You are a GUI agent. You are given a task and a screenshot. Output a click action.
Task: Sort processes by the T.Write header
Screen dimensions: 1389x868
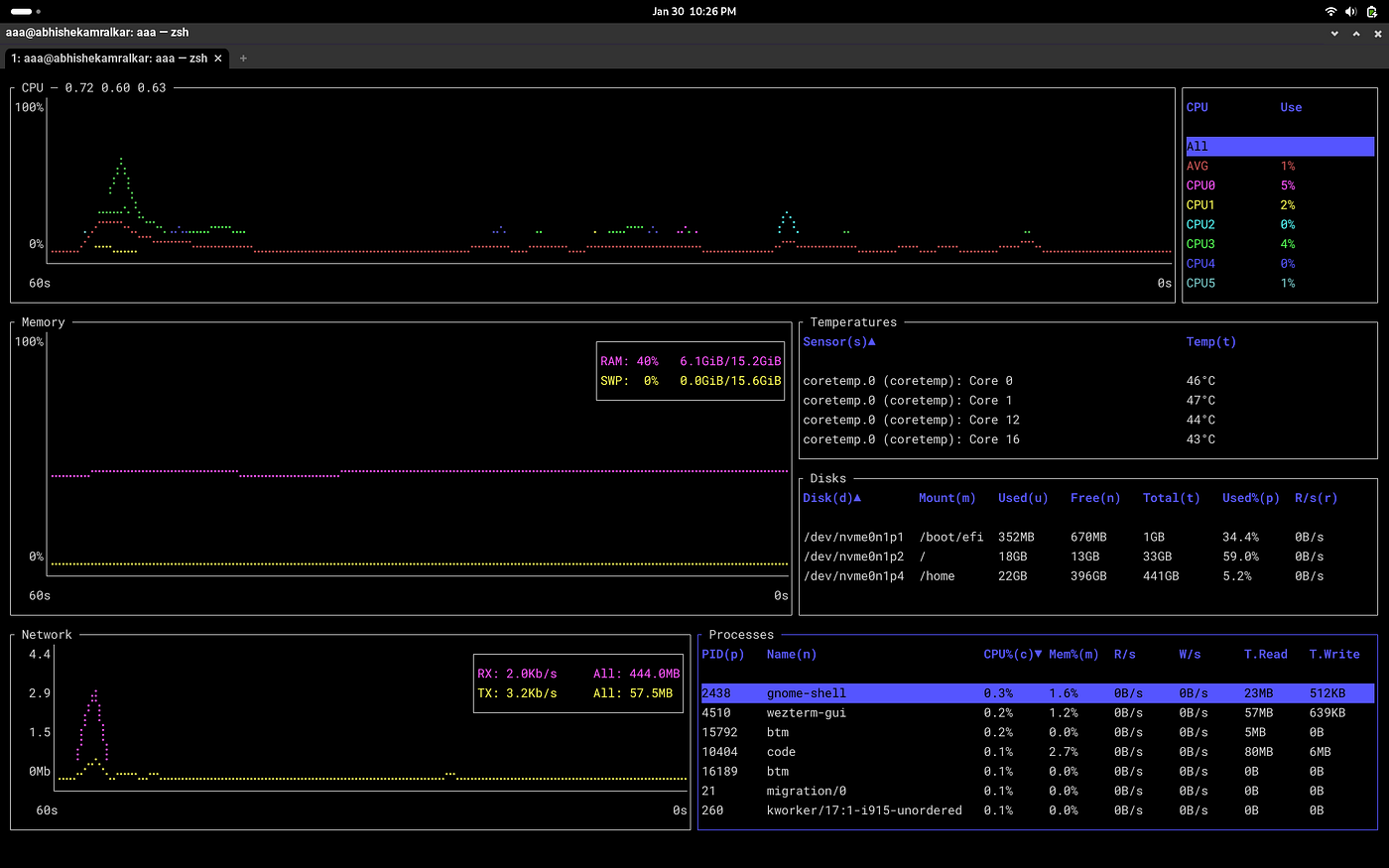(1334, 654)
